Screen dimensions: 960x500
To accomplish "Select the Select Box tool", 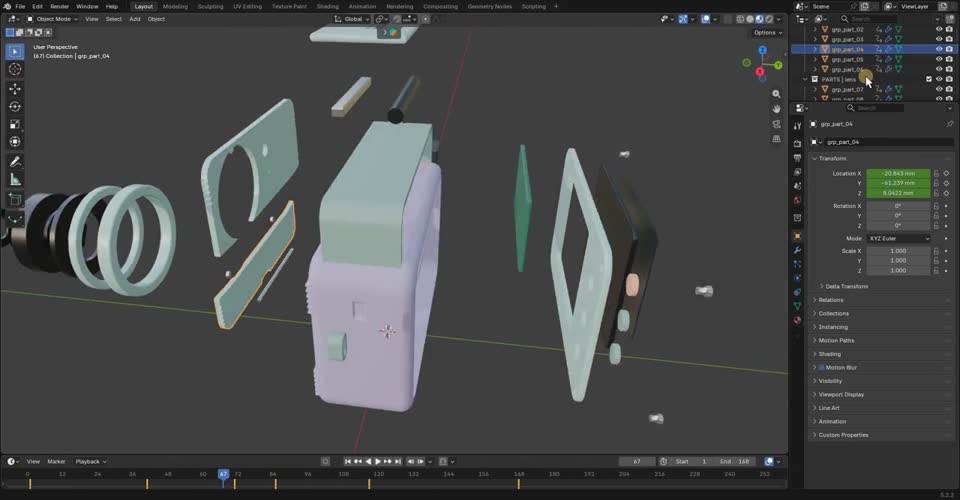I will click(x=15, y=51).
